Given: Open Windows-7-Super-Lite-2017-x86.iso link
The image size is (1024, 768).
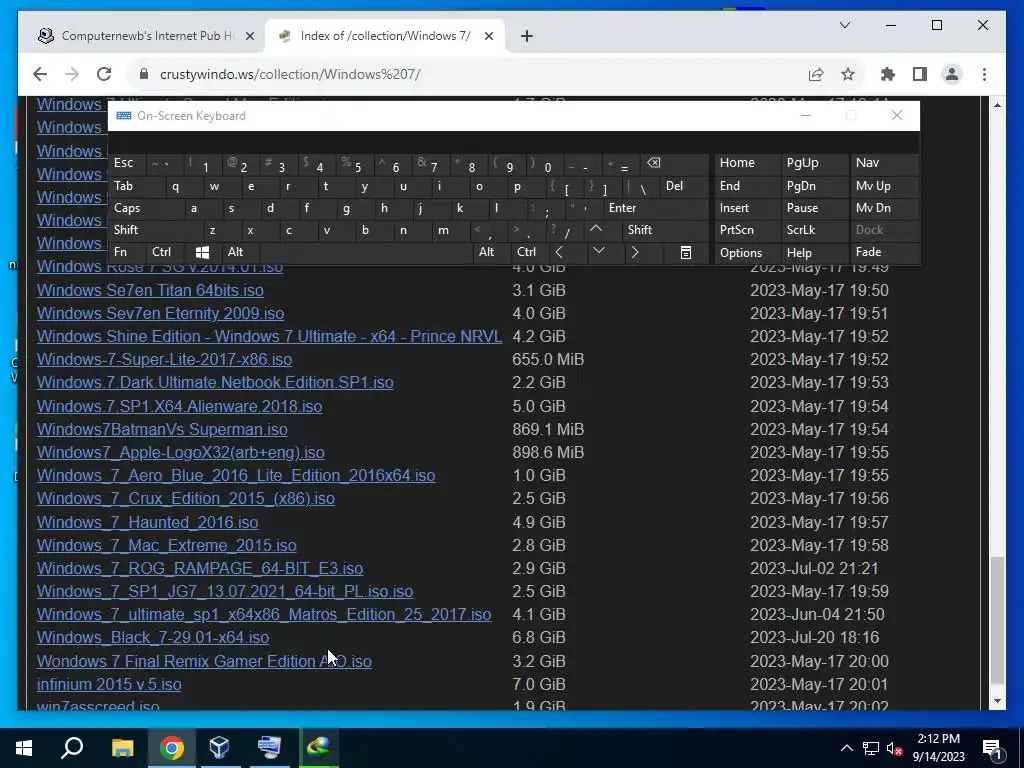Looking at the screenshot, I should [x=165, y=360].
